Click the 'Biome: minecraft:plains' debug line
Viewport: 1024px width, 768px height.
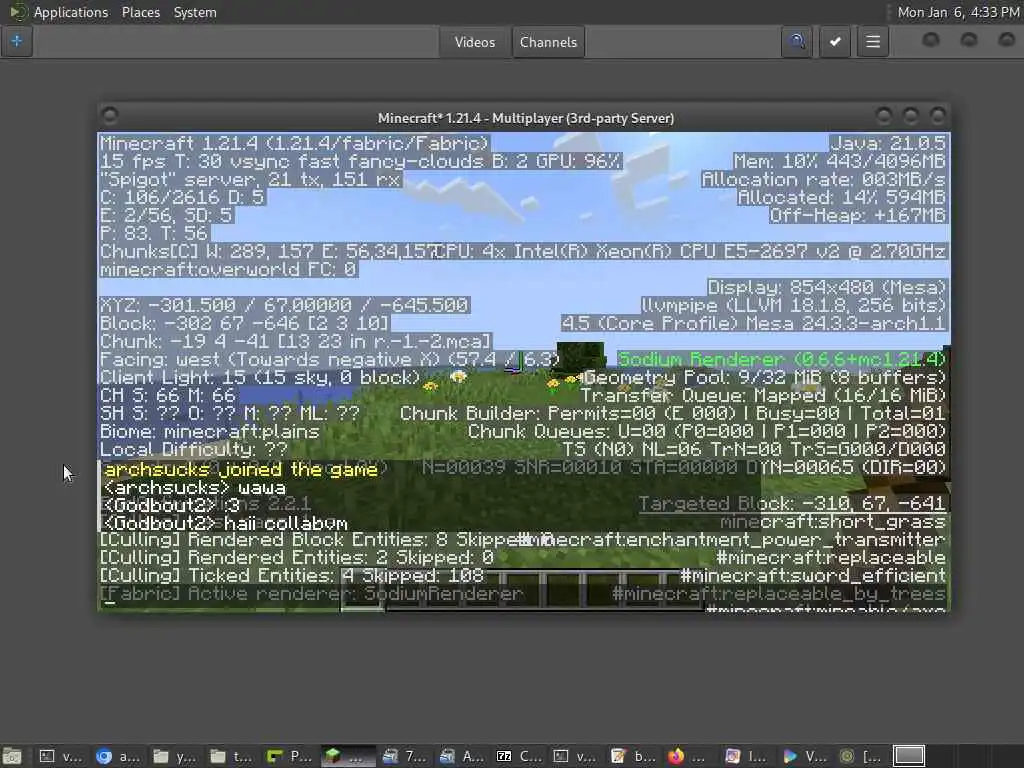[x=210, y=432]
